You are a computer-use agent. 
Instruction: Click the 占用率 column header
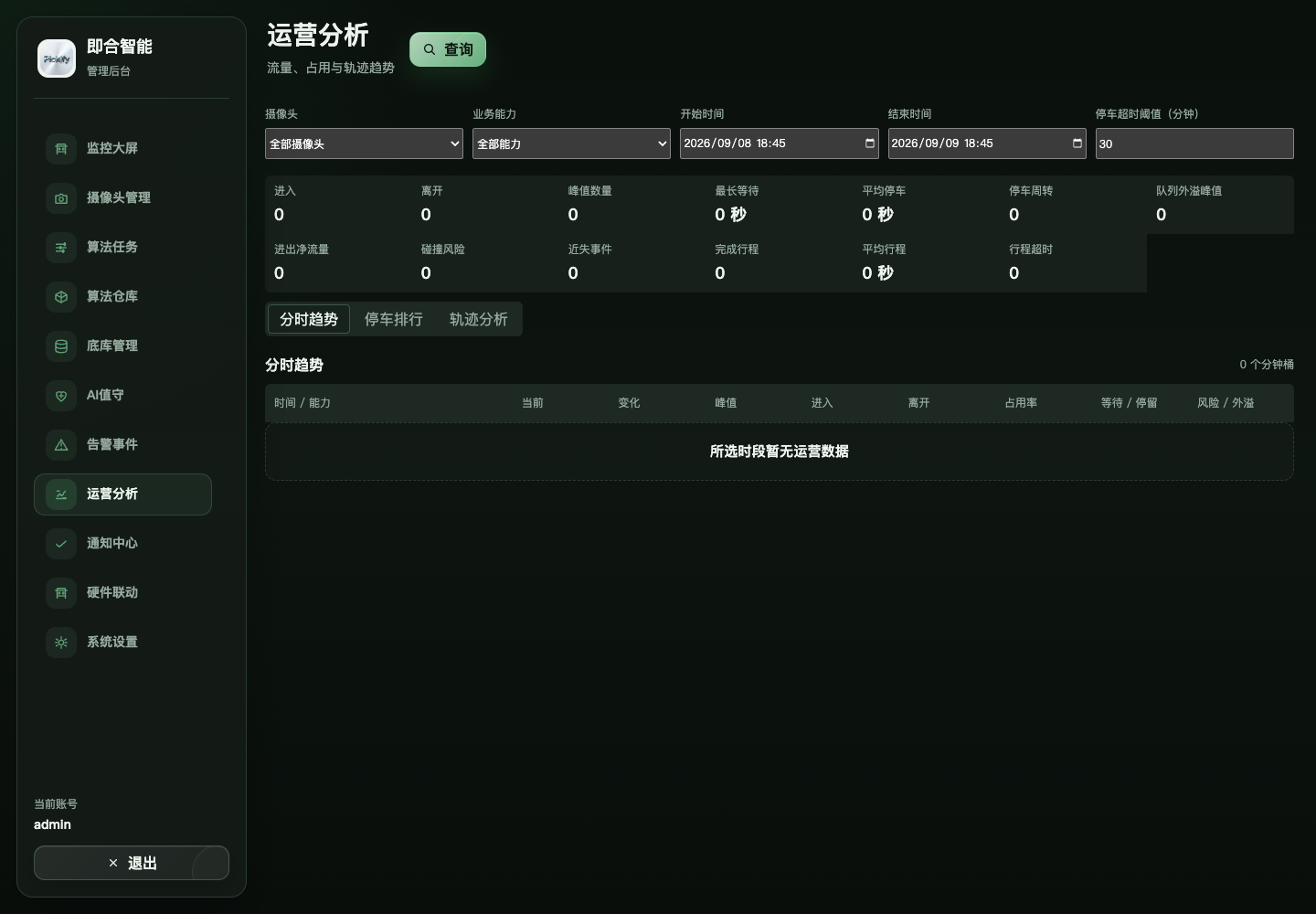click(1021, 403)
